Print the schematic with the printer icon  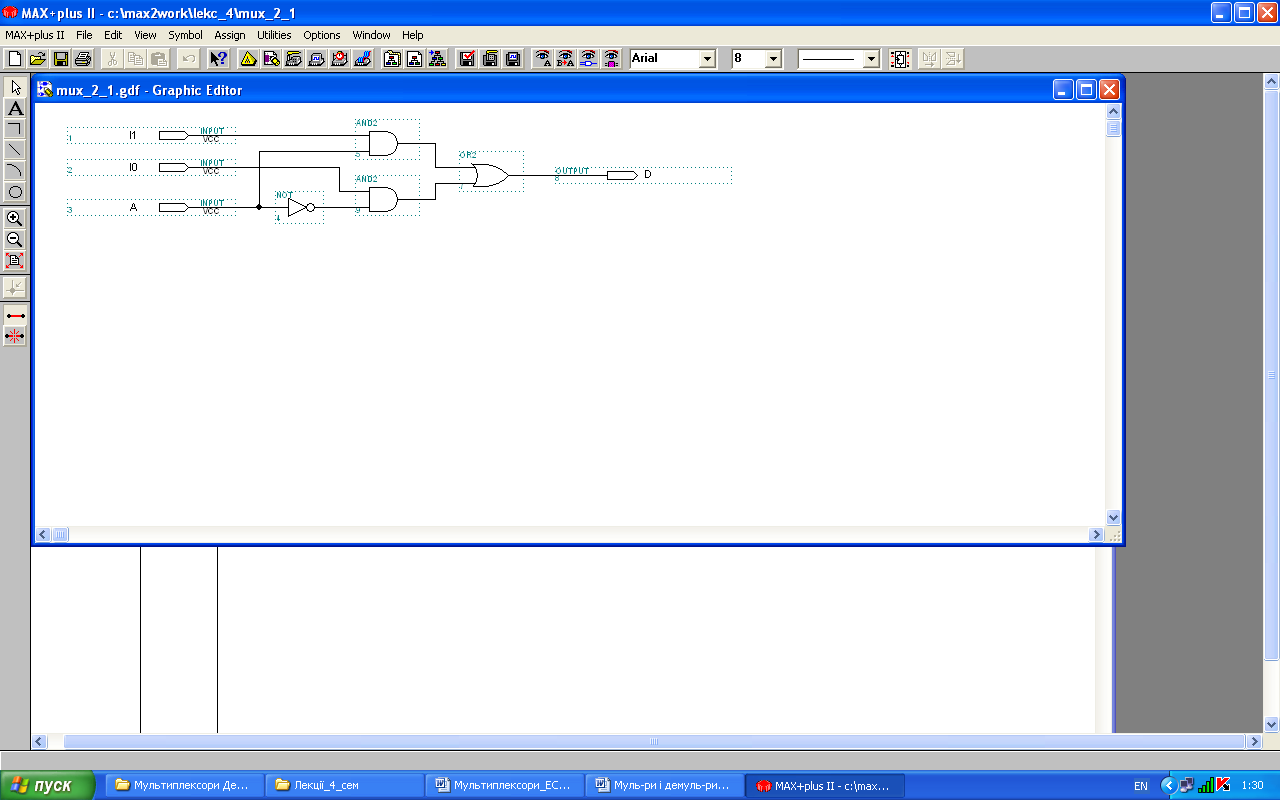[83, 59]
